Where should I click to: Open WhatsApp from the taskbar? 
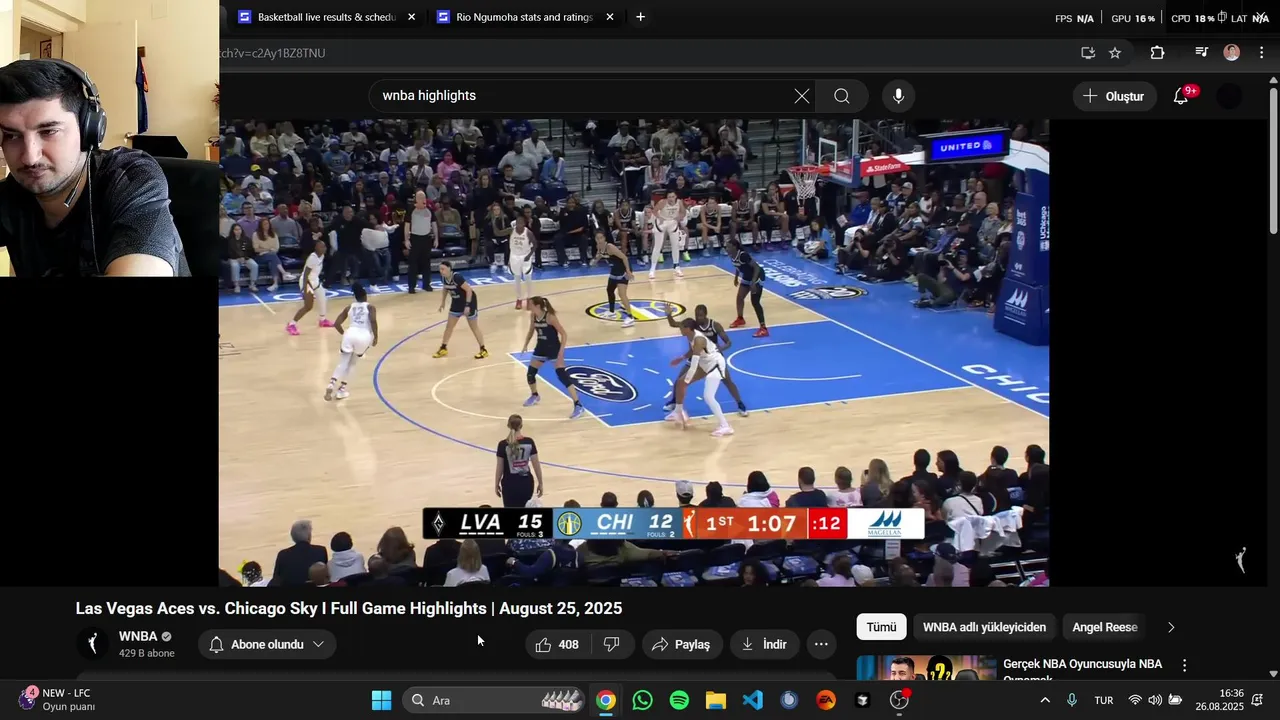tap(643, 700)
